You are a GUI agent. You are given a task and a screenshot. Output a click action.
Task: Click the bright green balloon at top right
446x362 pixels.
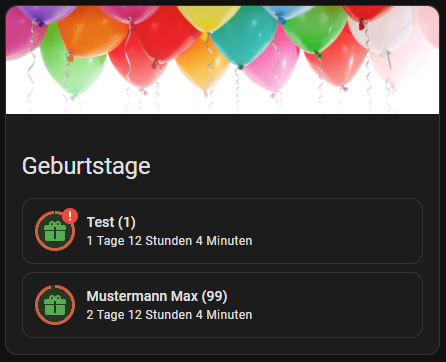[315, 28]
